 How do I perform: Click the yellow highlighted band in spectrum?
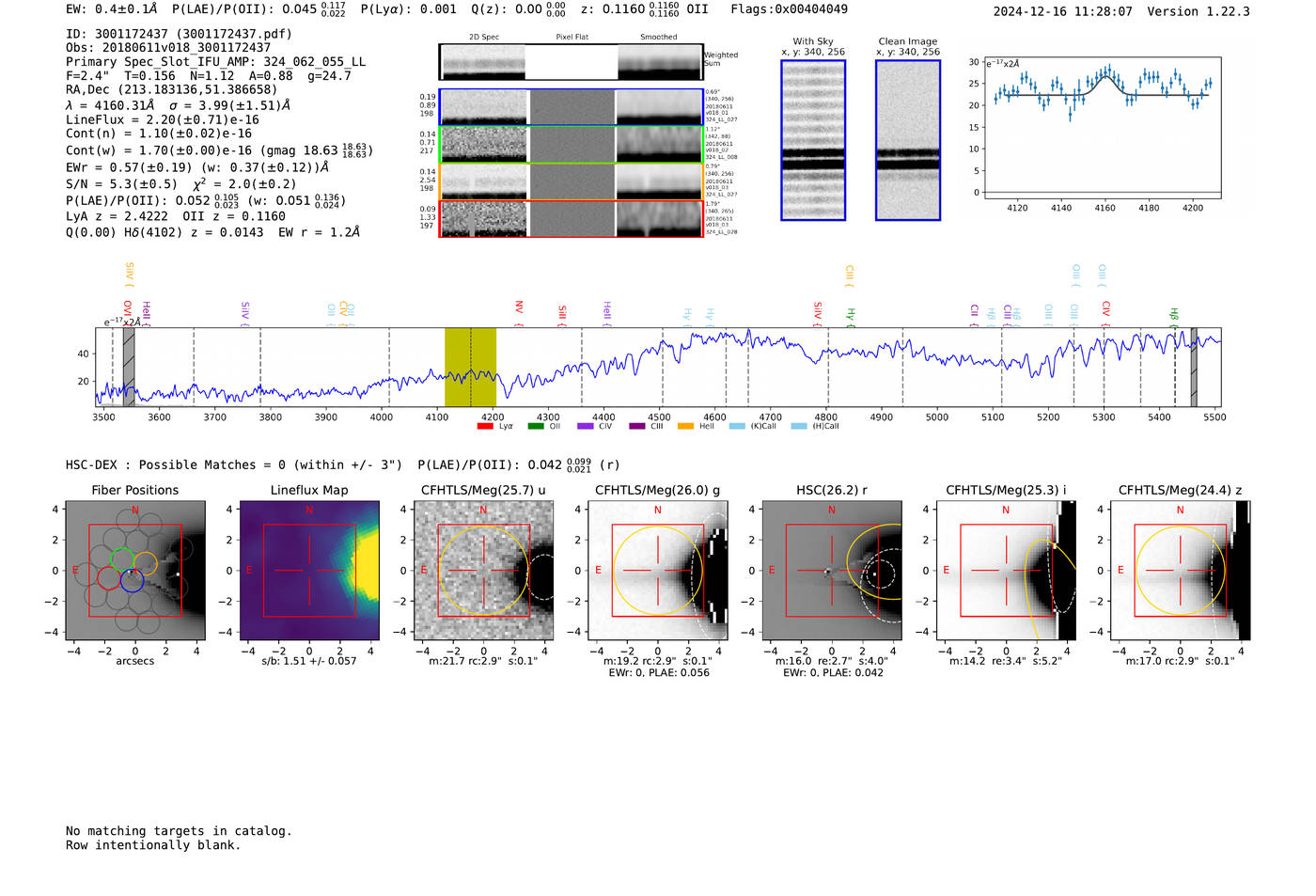[x=470, y=367]
